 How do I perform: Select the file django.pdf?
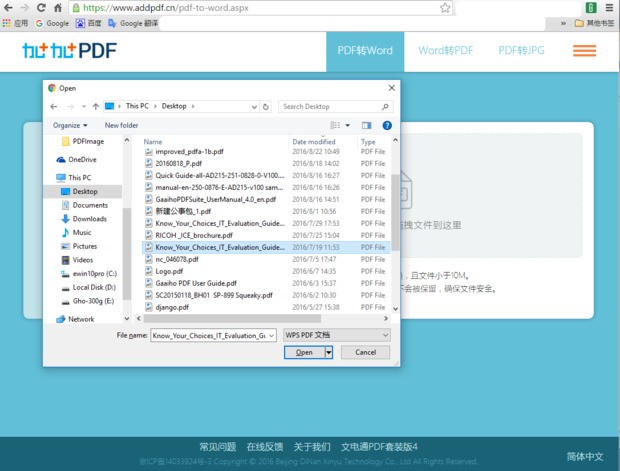tap(266, 307)
